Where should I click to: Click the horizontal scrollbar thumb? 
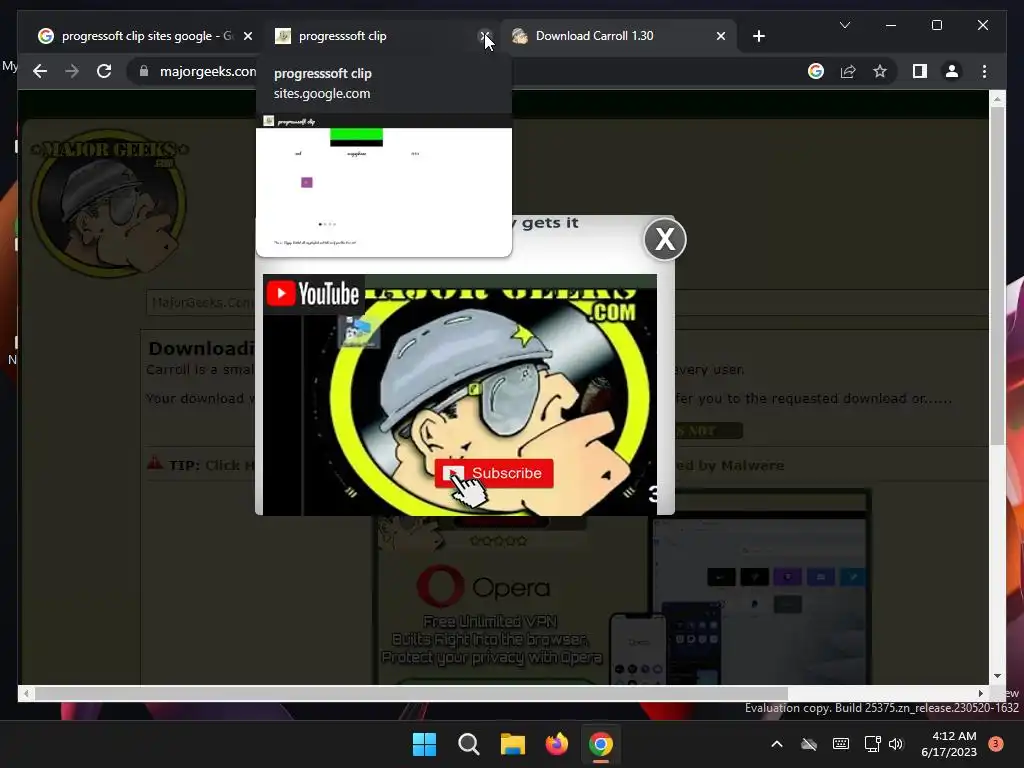pos(411,693)
